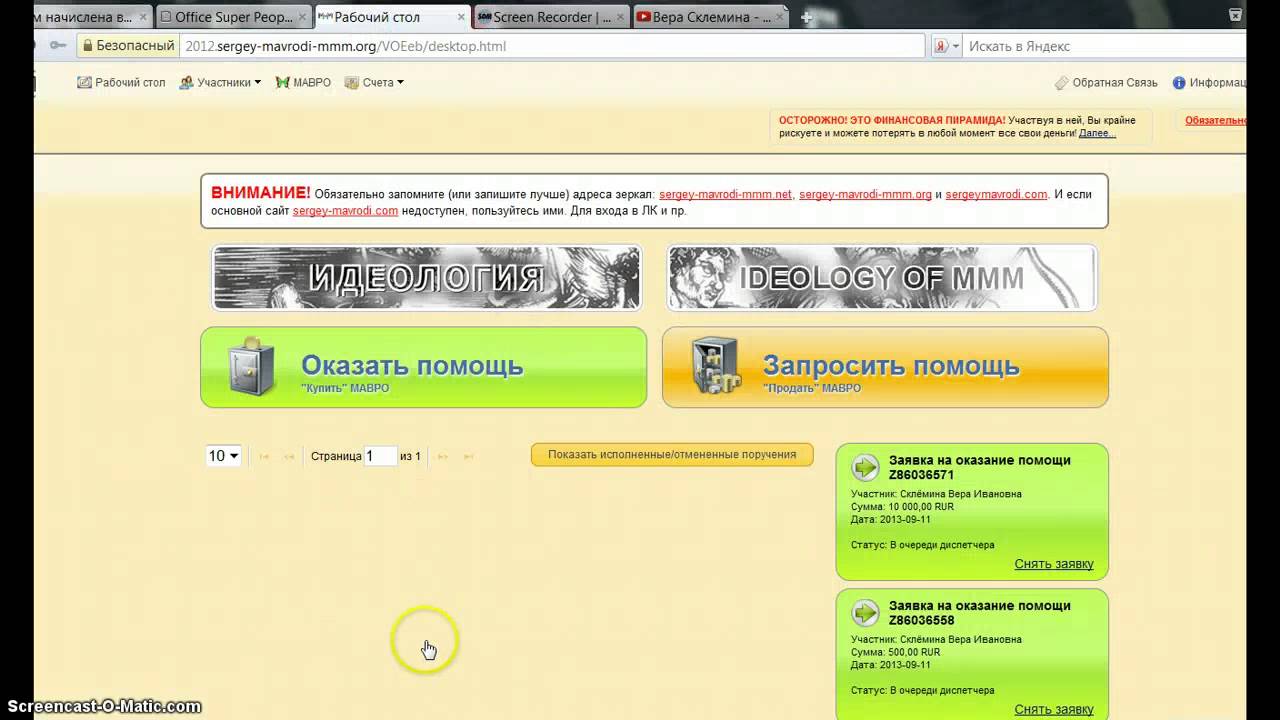Click the 'ИДЕОЛОГИЯ' banner

(426, 277)
